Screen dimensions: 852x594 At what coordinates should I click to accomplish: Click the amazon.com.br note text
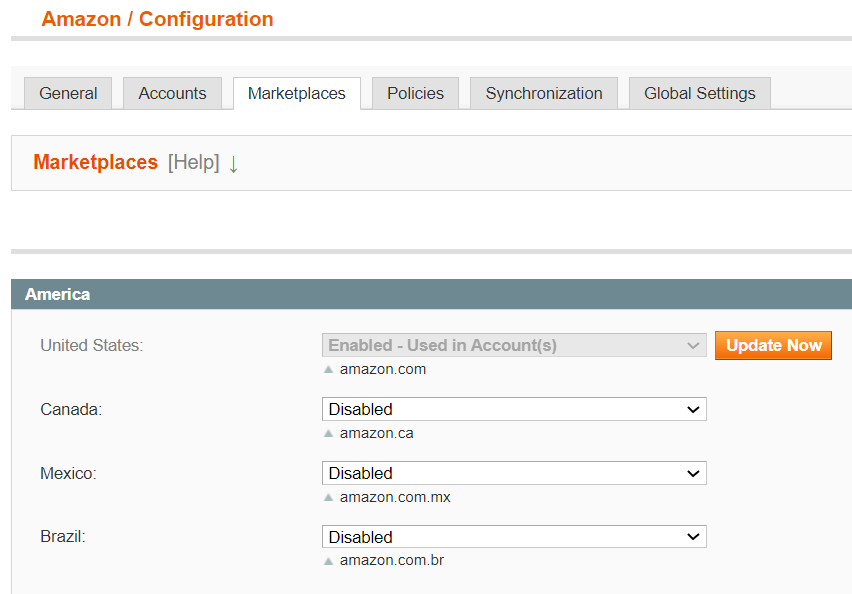[392, 560]
